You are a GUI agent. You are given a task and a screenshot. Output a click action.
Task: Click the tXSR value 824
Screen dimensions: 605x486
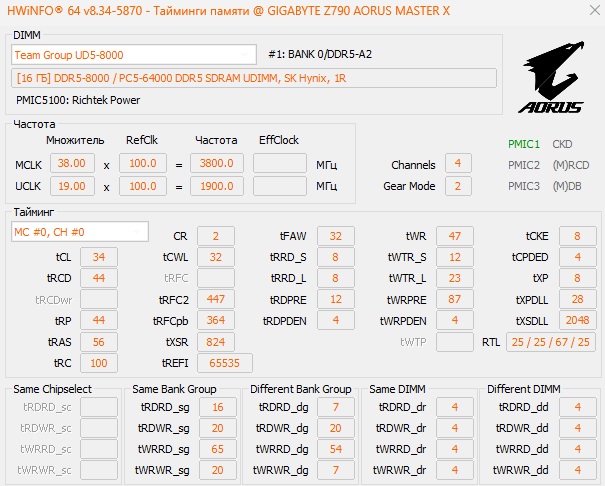pyautogui.click(x=216, y=342)
